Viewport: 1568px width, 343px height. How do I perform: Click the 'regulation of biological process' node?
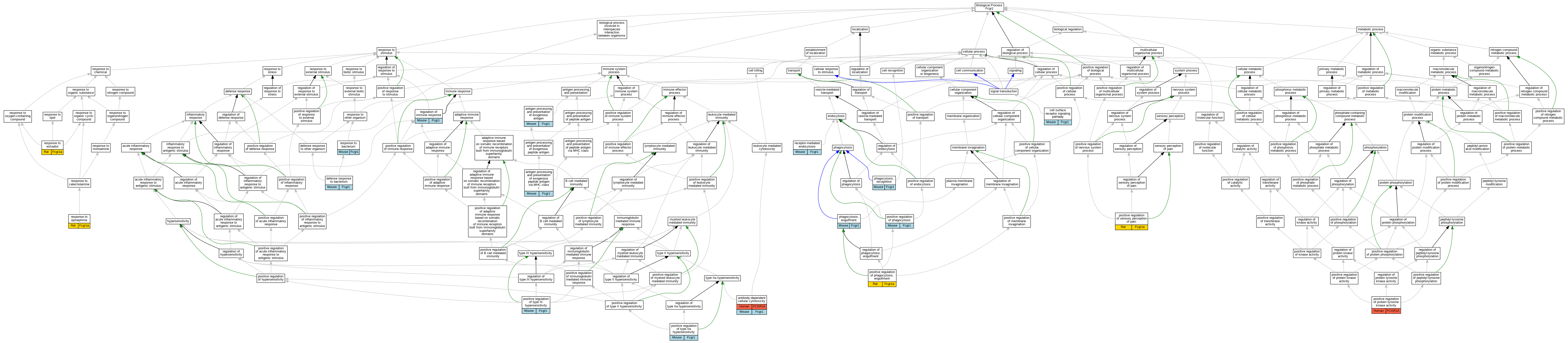[x=1015, y=52]
